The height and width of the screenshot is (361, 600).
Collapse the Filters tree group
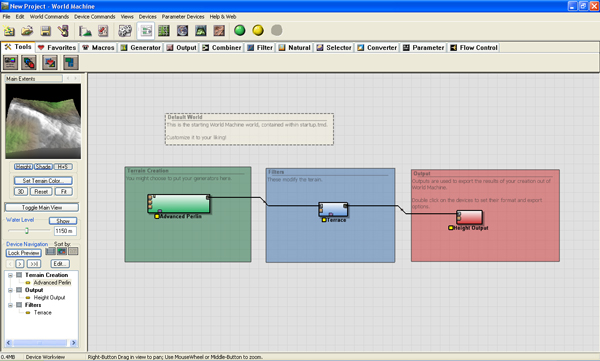[10, 305]
